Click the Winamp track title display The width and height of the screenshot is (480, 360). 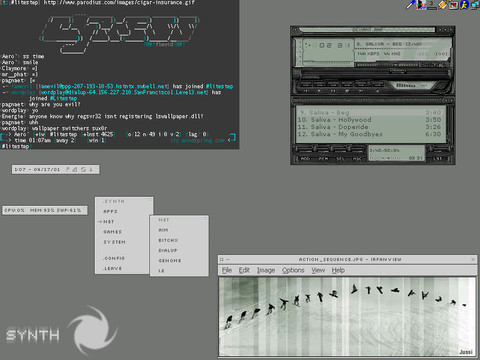point(389,44)
